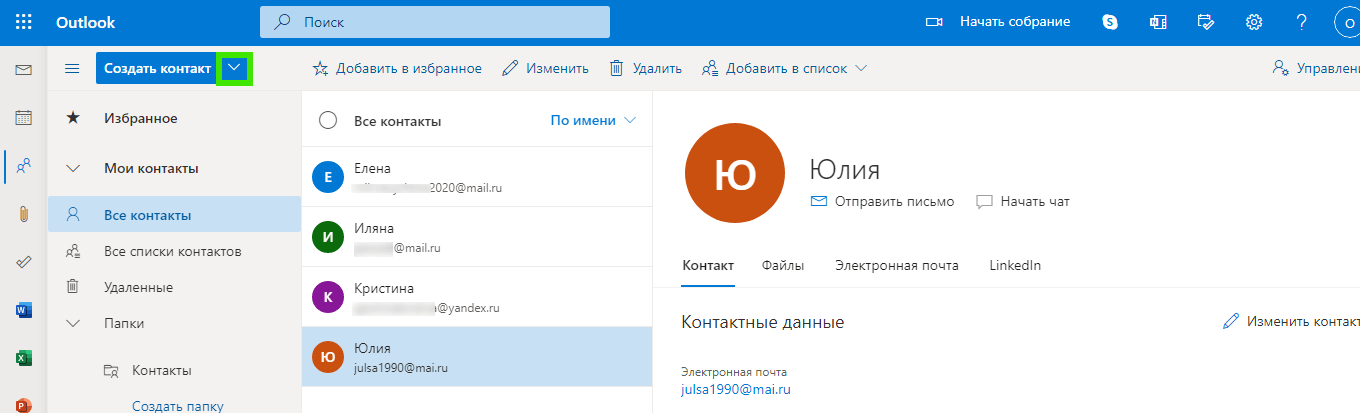Screen dimensions: 1365x413
Task: Switch to Mail in left rail
Action: [x=24, y=70]
